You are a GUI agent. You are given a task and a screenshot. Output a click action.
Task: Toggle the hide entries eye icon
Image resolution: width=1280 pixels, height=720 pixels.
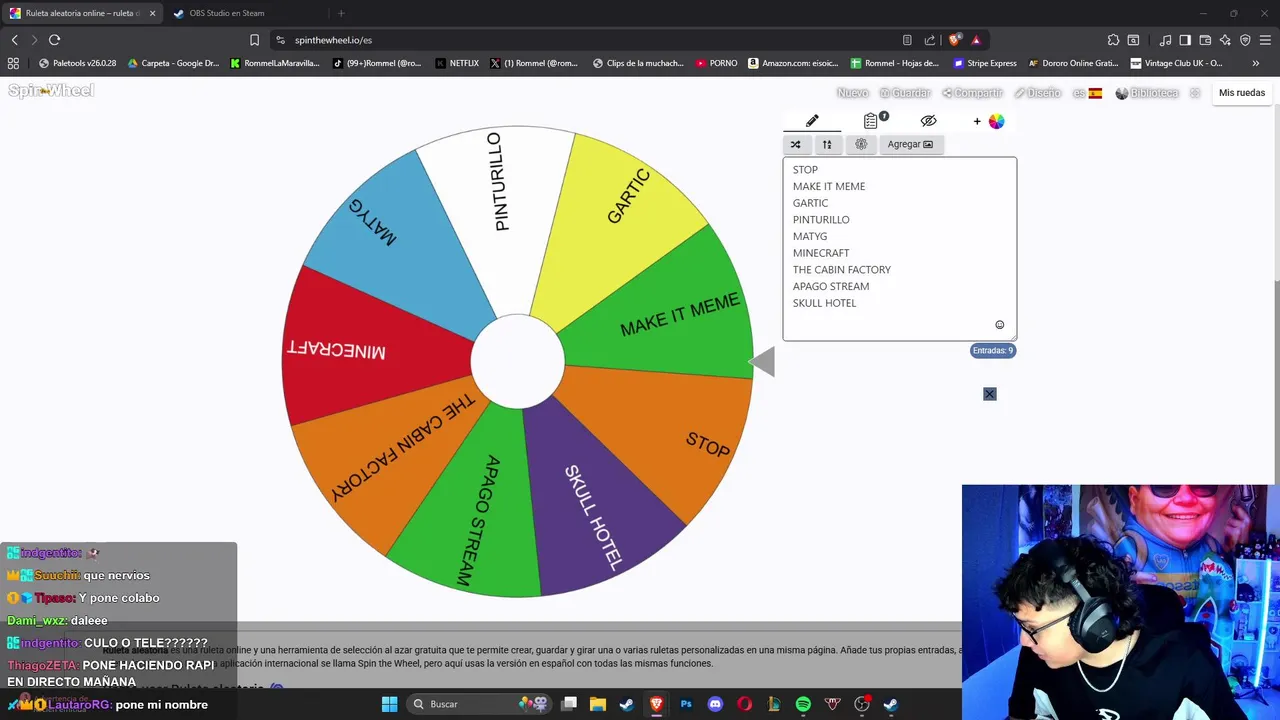(928, 121)
